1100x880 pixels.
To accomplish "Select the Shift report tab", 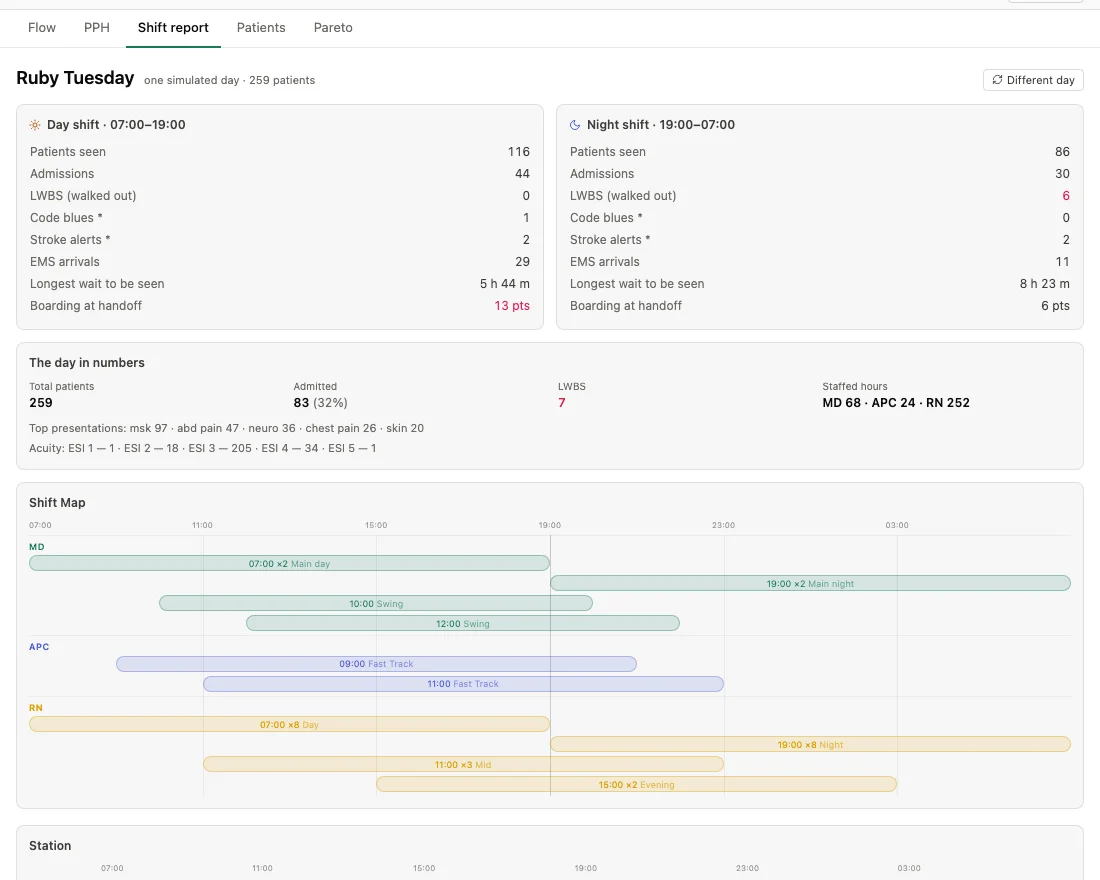I will [173, 27].
